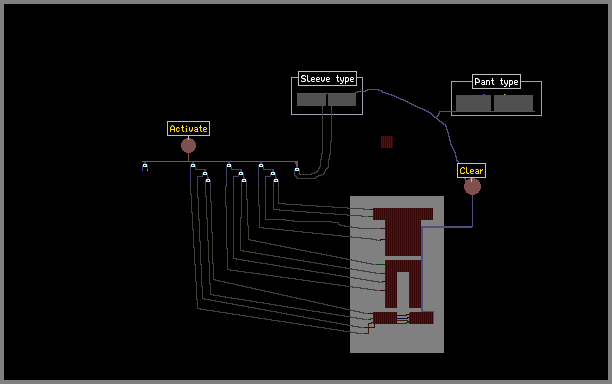Toggle the right Sleeve type block
The height and width of the screenshot is (384, 612).
click(x=342, y=100)
